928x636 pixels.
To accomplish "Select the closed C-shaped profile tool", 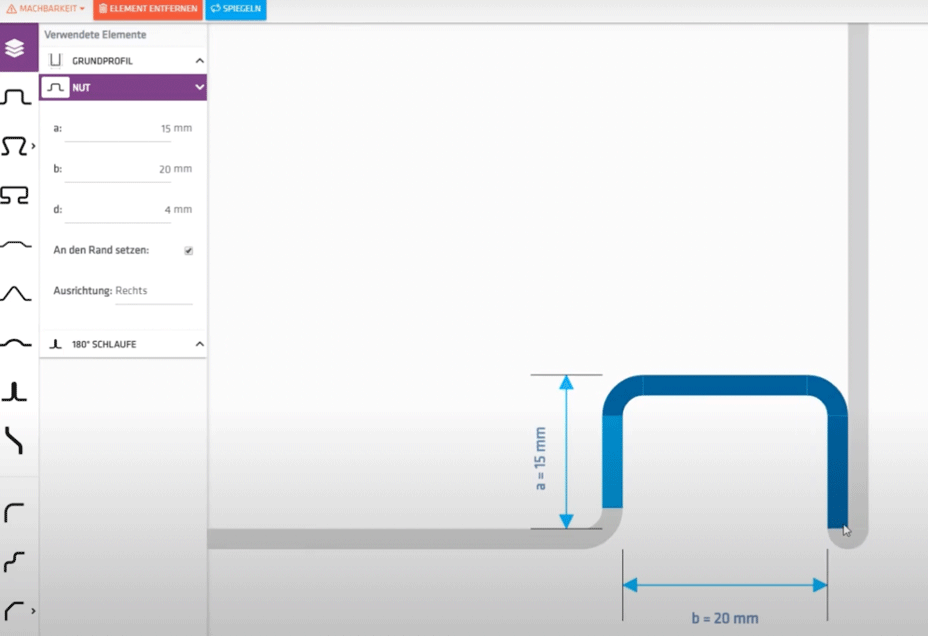I will click(14, 196).
